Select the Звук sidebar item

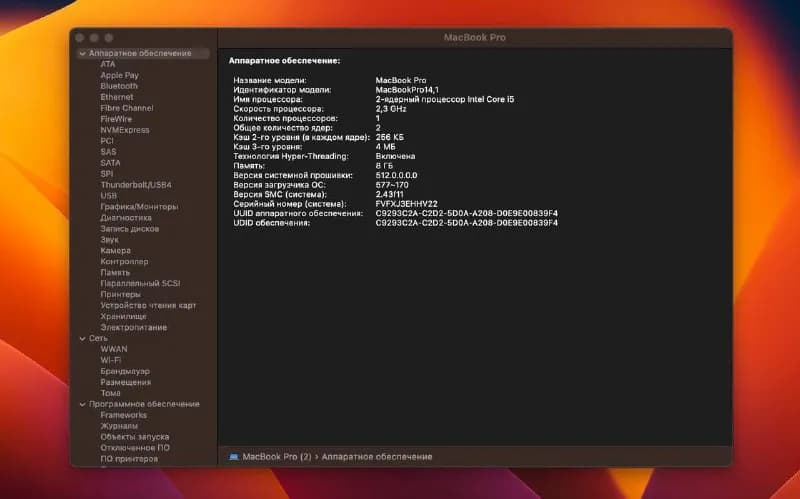point(109,240)
